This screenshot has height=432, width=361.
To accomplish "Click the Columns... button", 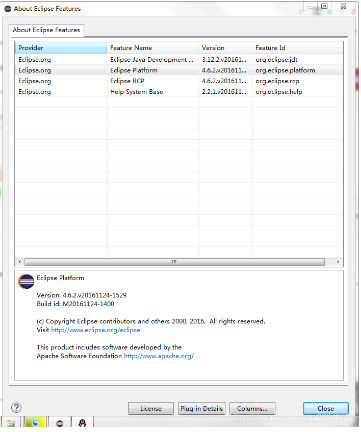I will pos(252,408).
